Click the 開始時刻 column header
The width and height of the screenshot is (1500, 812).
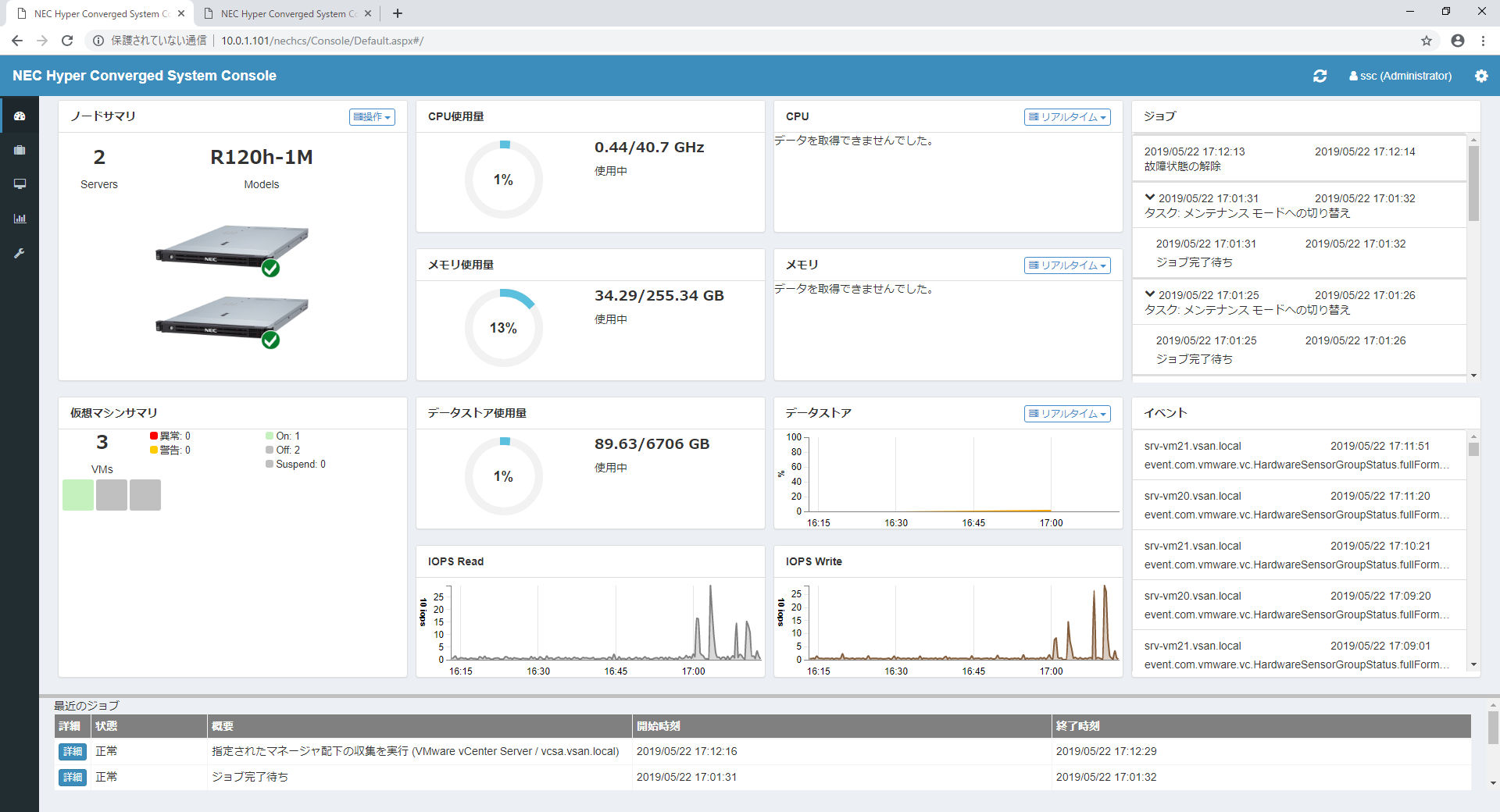pos(841,726)
